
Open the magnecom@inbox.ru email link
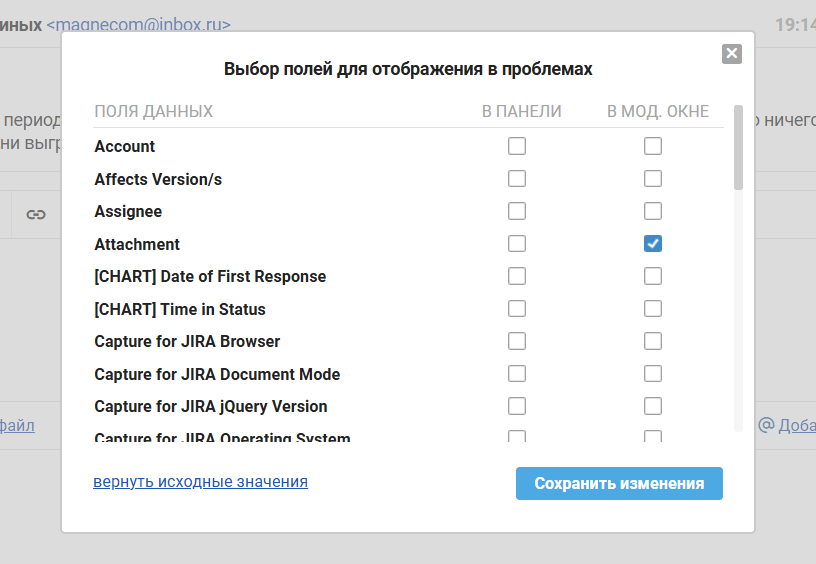pyautogui.click(x=138, y=24)
